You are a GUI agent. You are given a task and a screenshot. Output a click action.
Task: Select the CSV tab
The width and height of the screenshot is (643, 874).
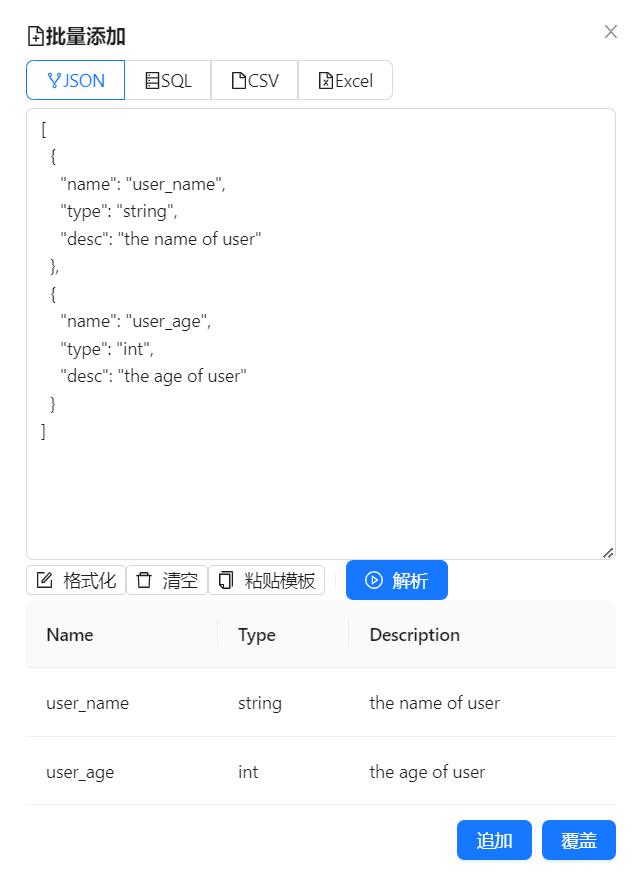pos(255,81)
